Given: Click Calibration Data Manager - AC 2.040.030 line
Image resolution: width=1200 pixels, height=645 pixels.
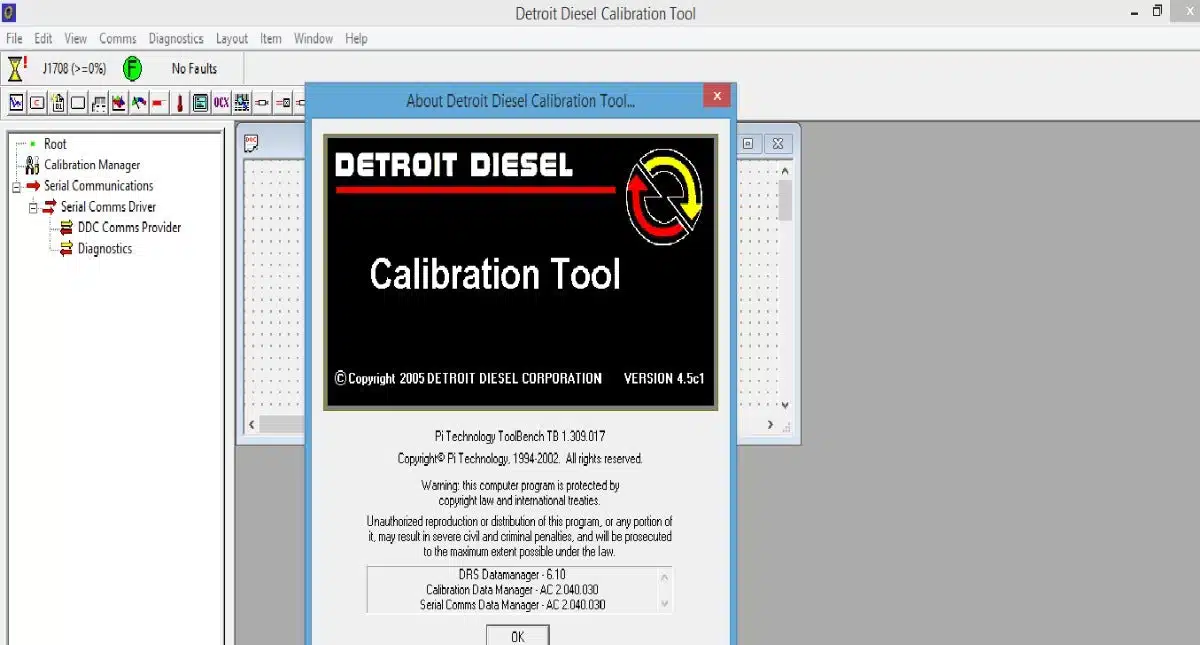Looking at the screenshot, I should (512, 590).
